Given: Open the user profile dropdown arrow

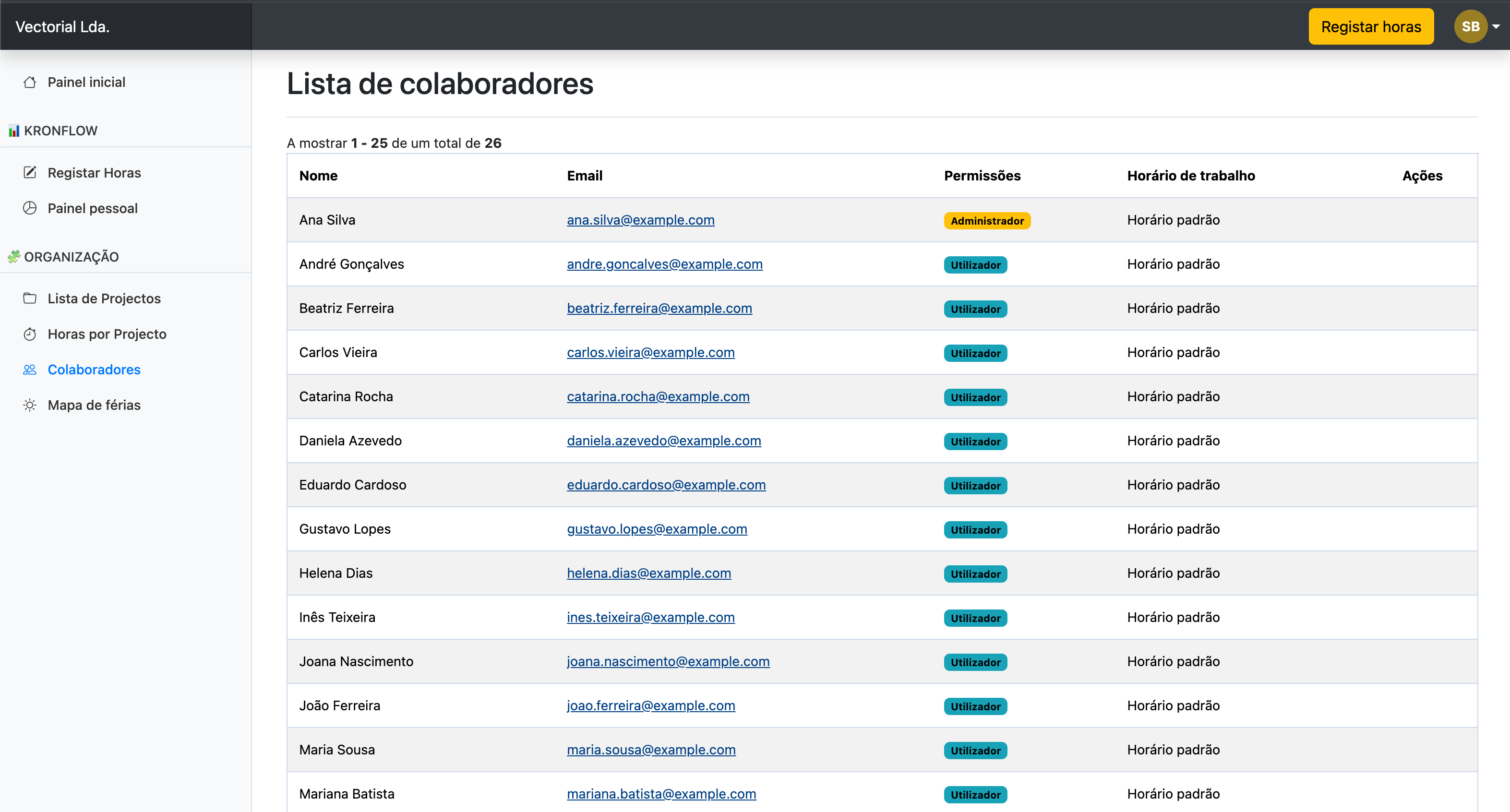Looking at the screenshot, I should (1496, 26).
